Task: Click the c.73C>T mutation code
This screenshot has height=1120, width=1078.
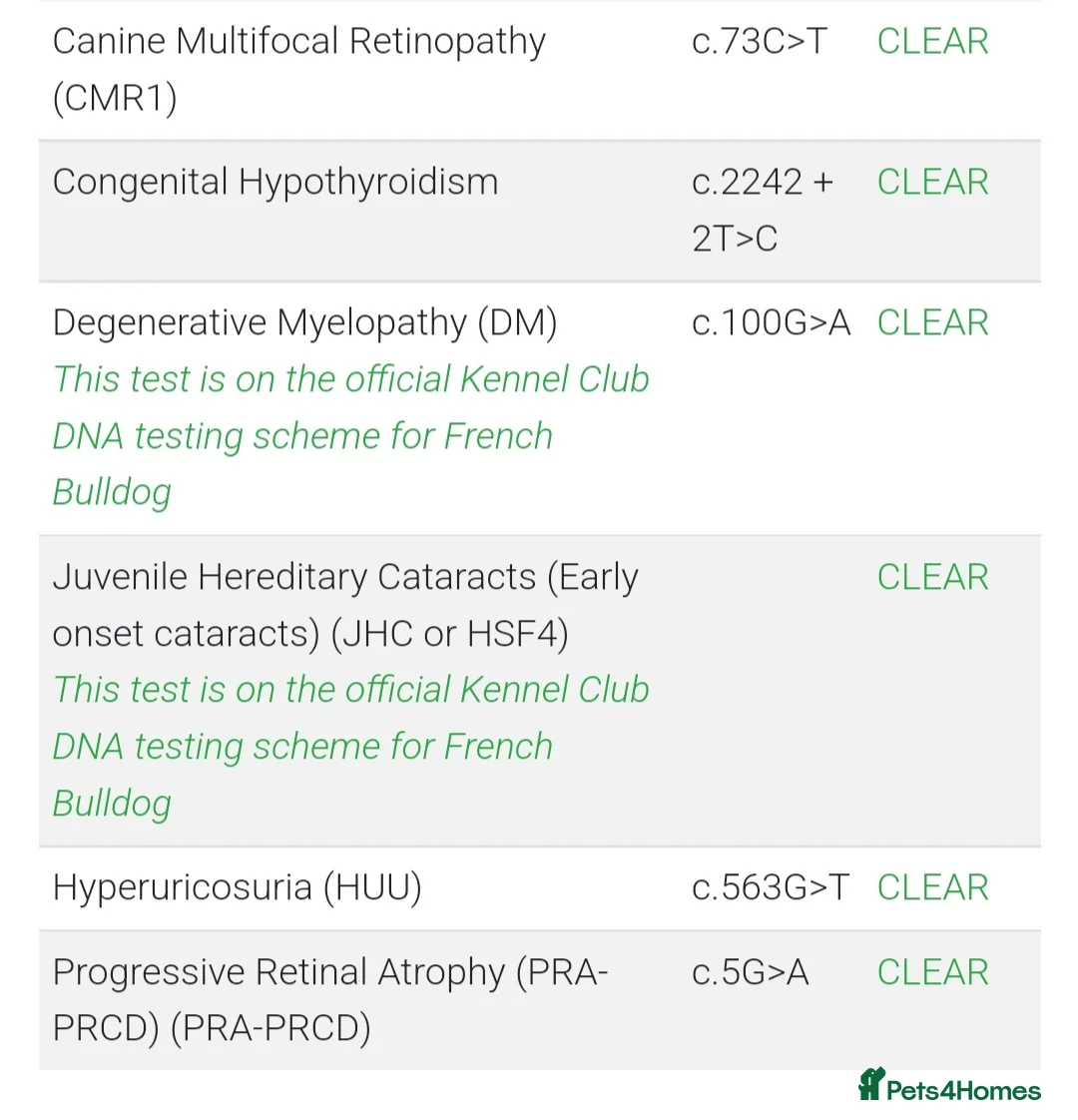Action: pos(759,41)
